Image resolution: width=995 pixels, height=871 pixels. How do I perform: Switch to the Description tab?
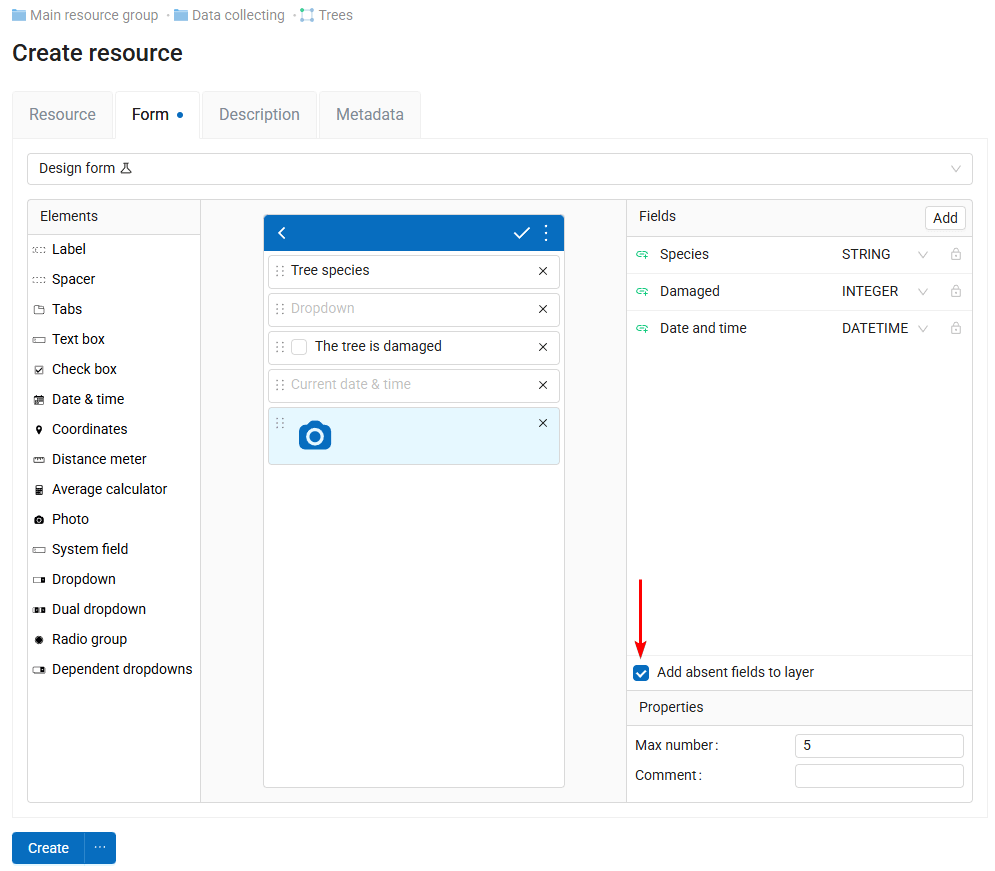[259, 115]
